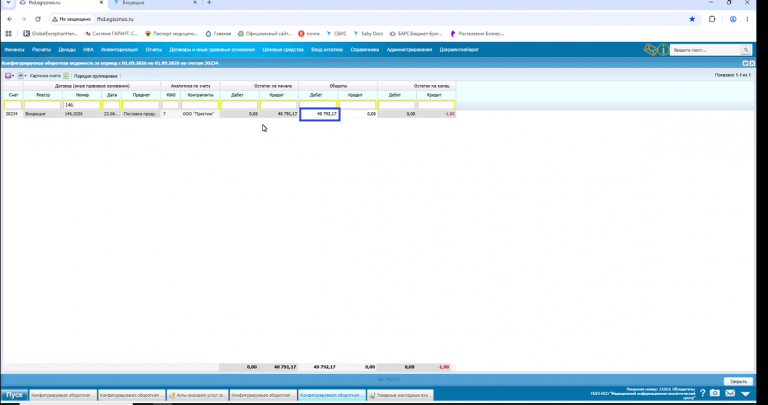Sort by the Номер column header
The image size is (768, 405).
click(x=82, y=95)
